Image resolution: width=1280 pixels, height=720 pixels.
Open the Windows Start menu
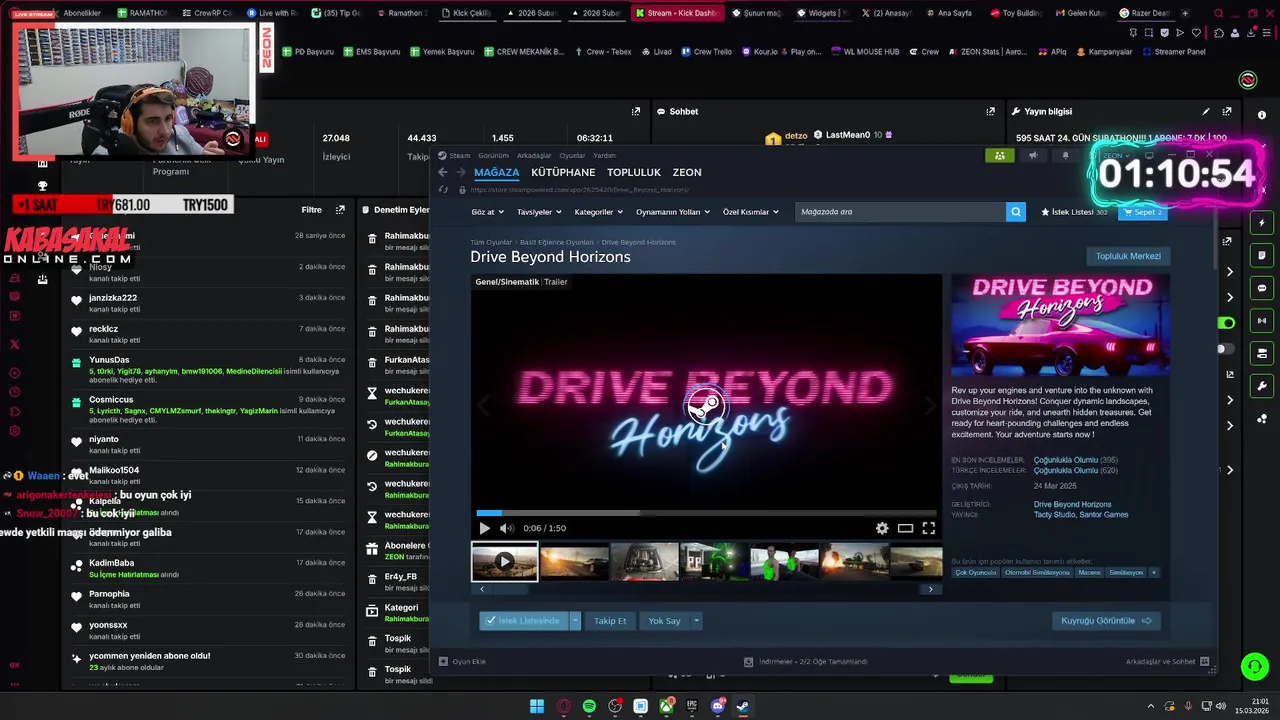pyautogui.click(x=537, y=706)
